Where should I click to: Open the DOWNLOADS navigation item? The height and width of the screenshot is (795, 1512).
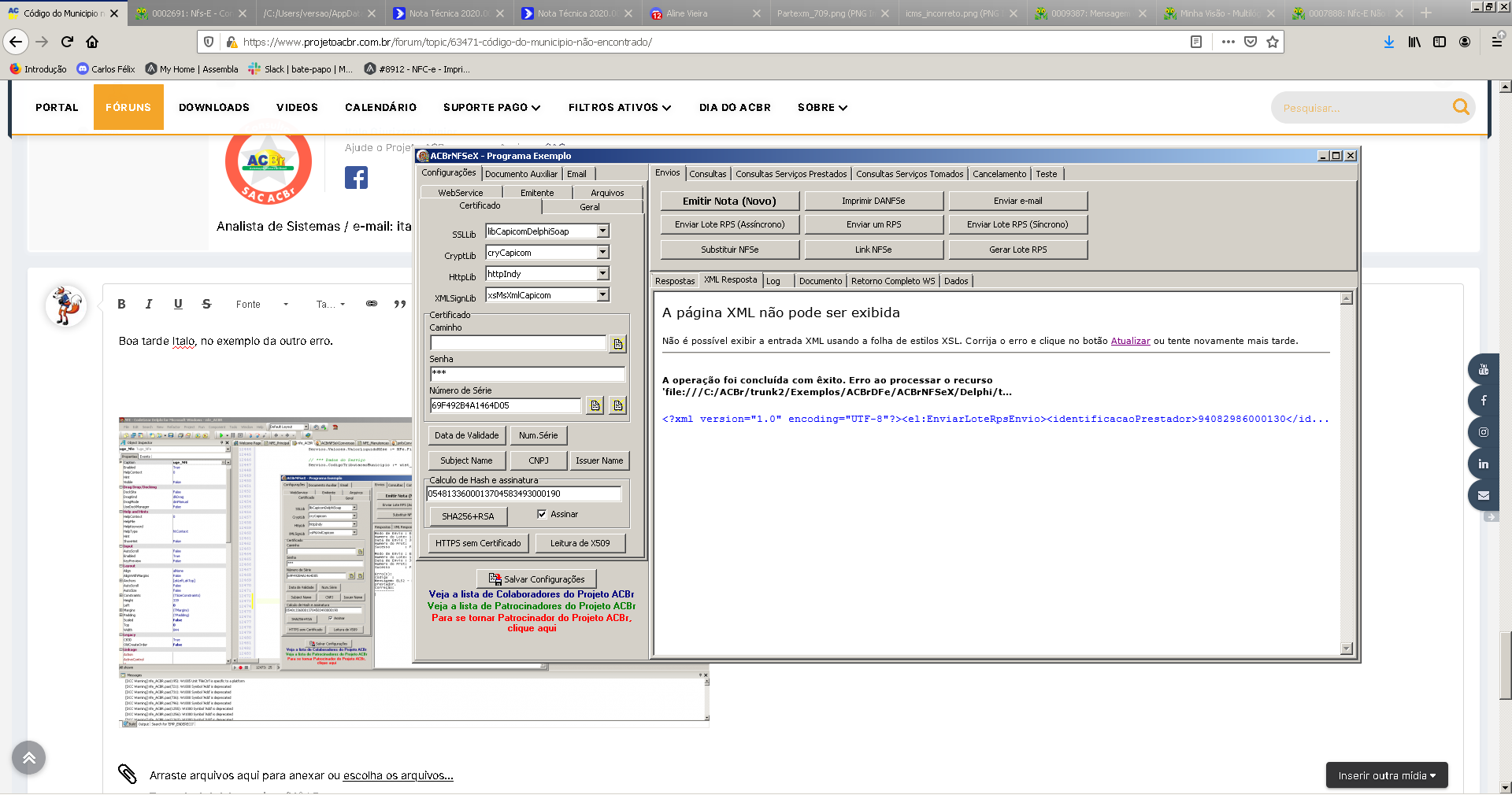point(214,107)
